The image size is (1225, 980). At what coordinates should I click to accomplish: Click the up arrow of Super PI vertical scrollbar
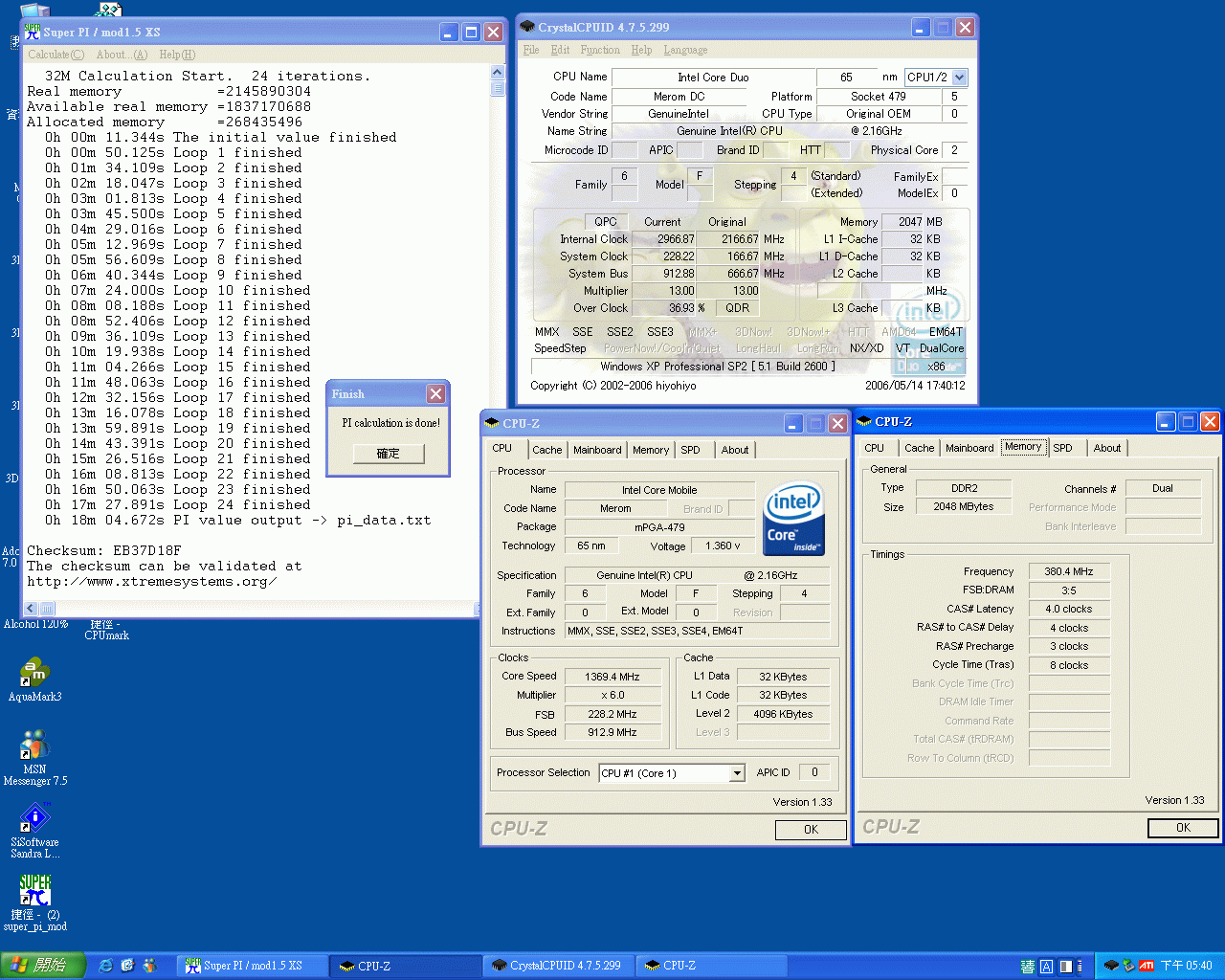click(x=497, y=73)
